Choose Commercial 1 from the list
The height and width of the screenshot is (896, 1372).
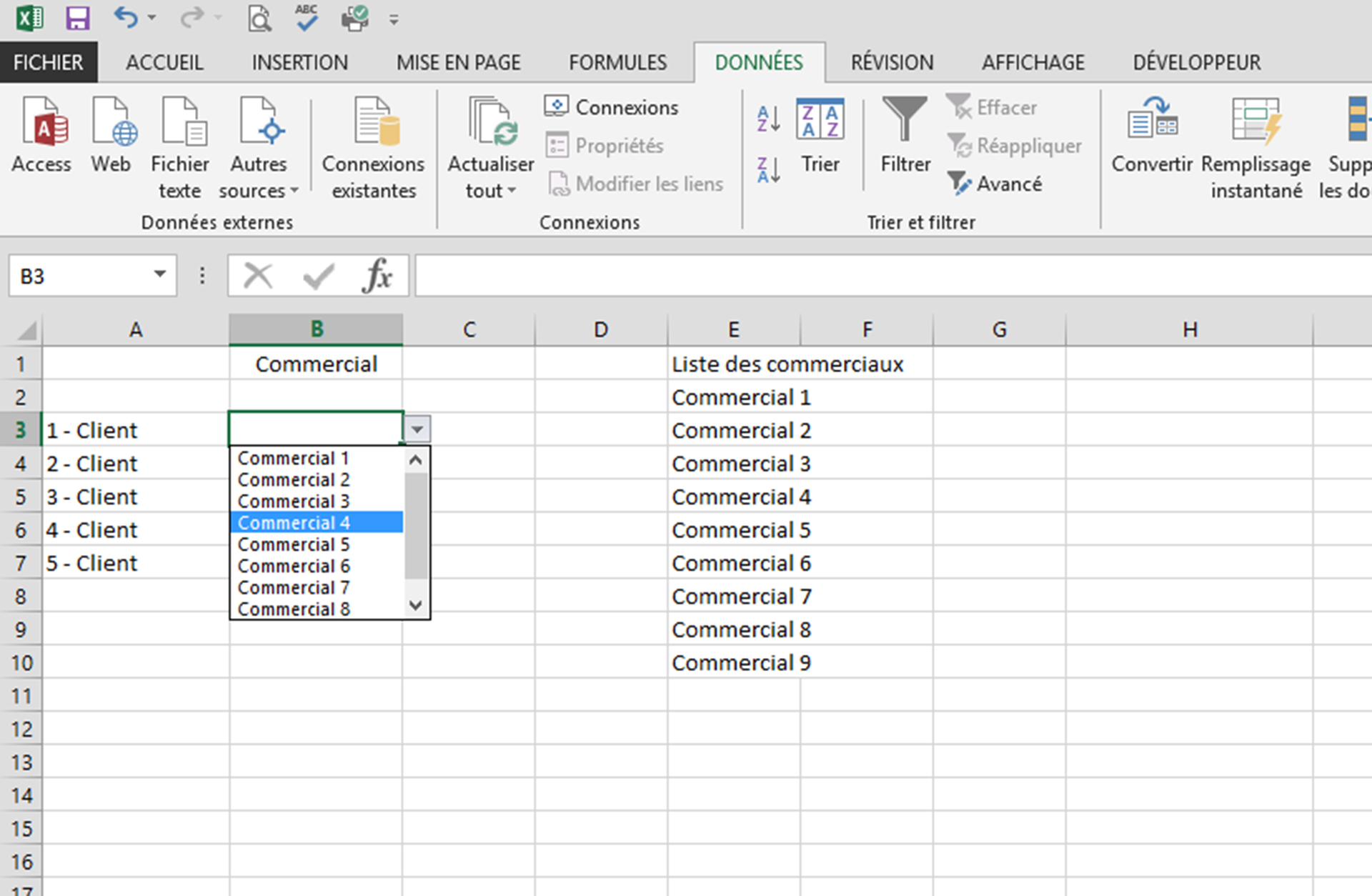point(317,458)
